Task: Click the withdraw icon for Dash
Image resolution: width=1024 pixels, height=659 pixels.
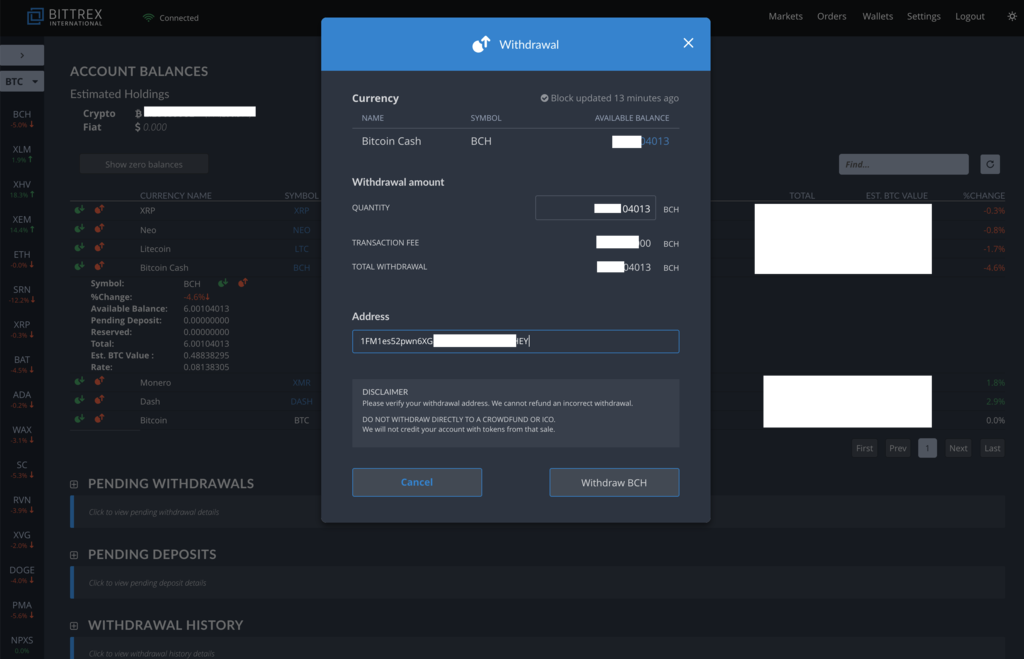Action: tap(99, 400)
